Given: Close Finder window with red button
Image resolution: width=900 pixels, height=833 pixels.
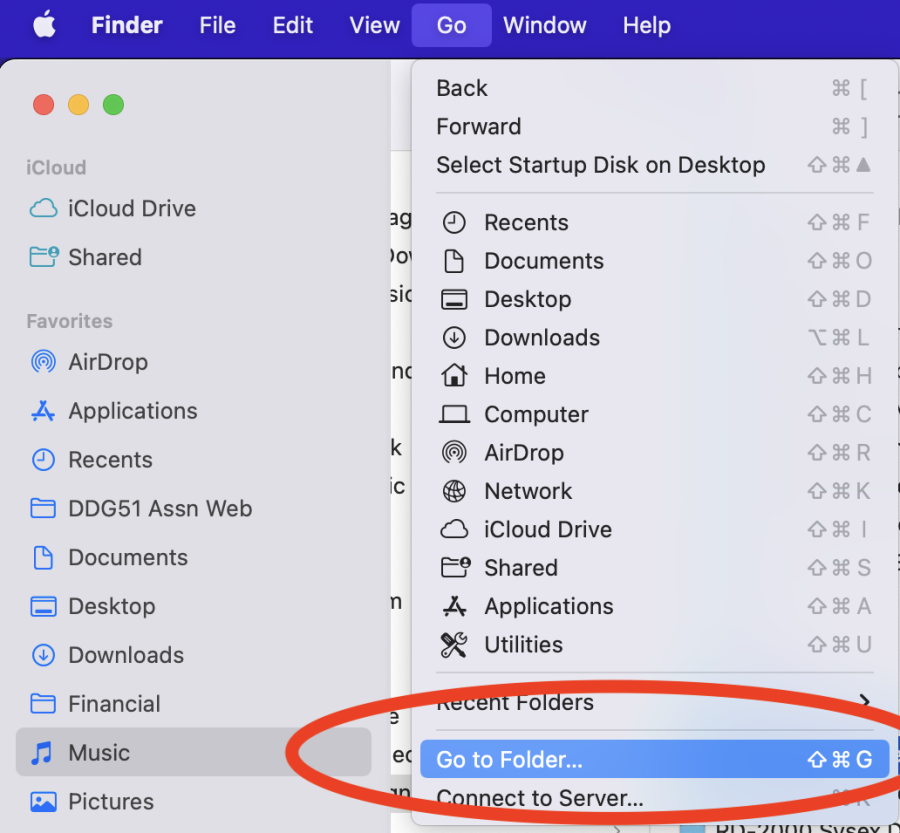Looking at the screenshot, I should [x=44, y=104].
